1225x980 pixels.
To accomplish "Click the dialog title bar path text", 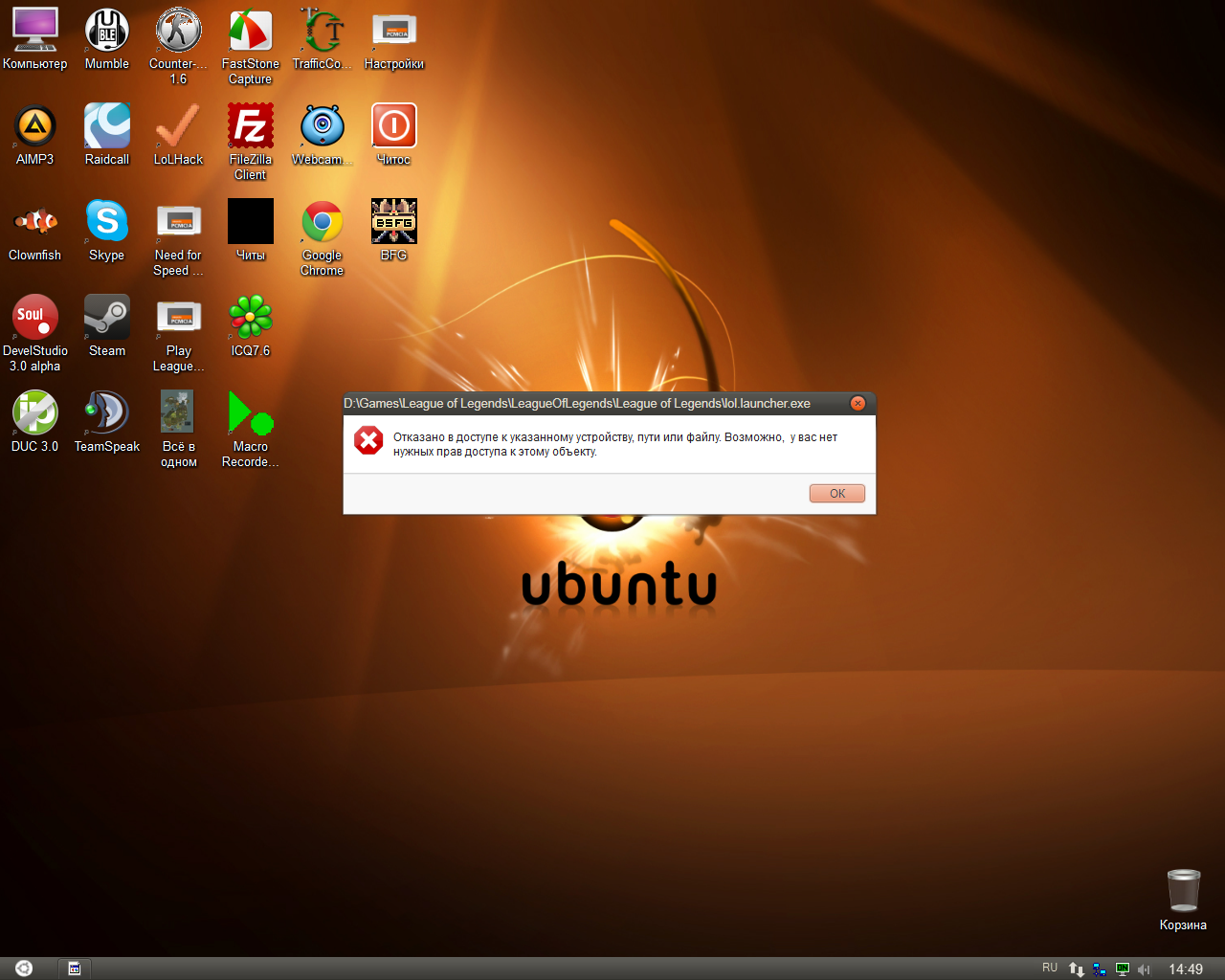I will 577,404.
